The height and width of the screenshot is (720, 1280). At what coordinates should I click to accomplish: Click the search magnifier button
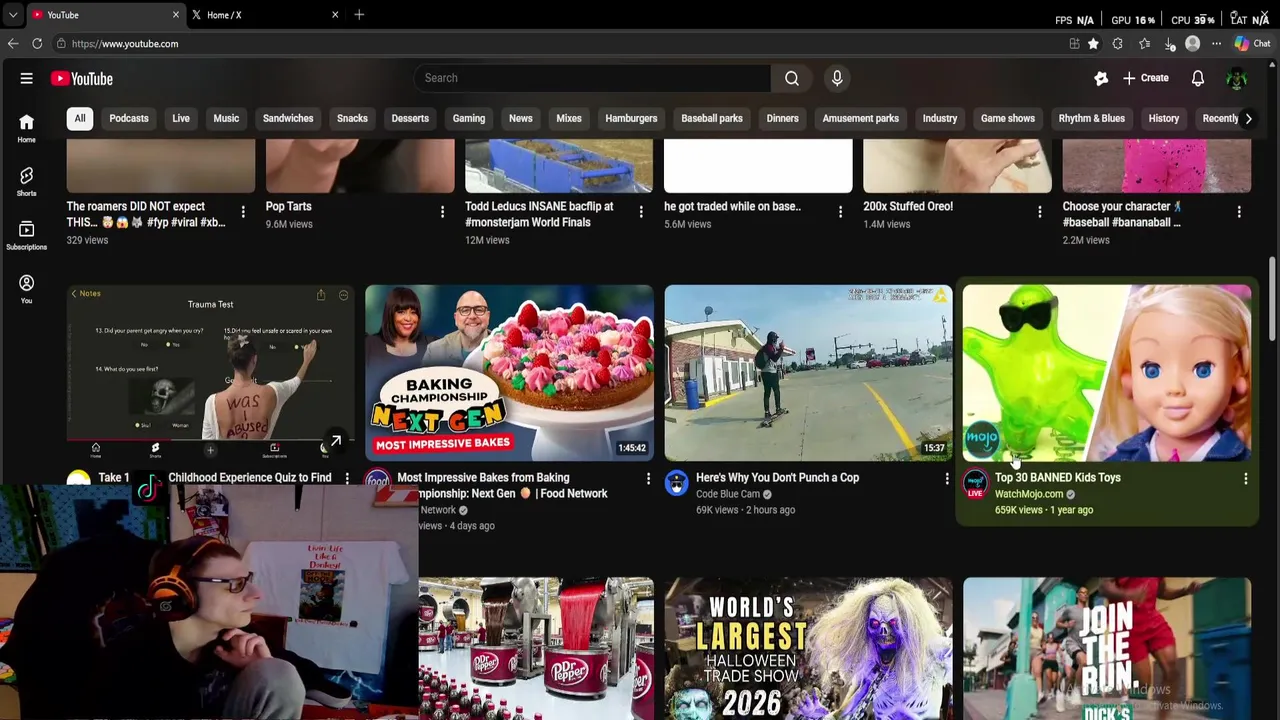coord(792,78)
